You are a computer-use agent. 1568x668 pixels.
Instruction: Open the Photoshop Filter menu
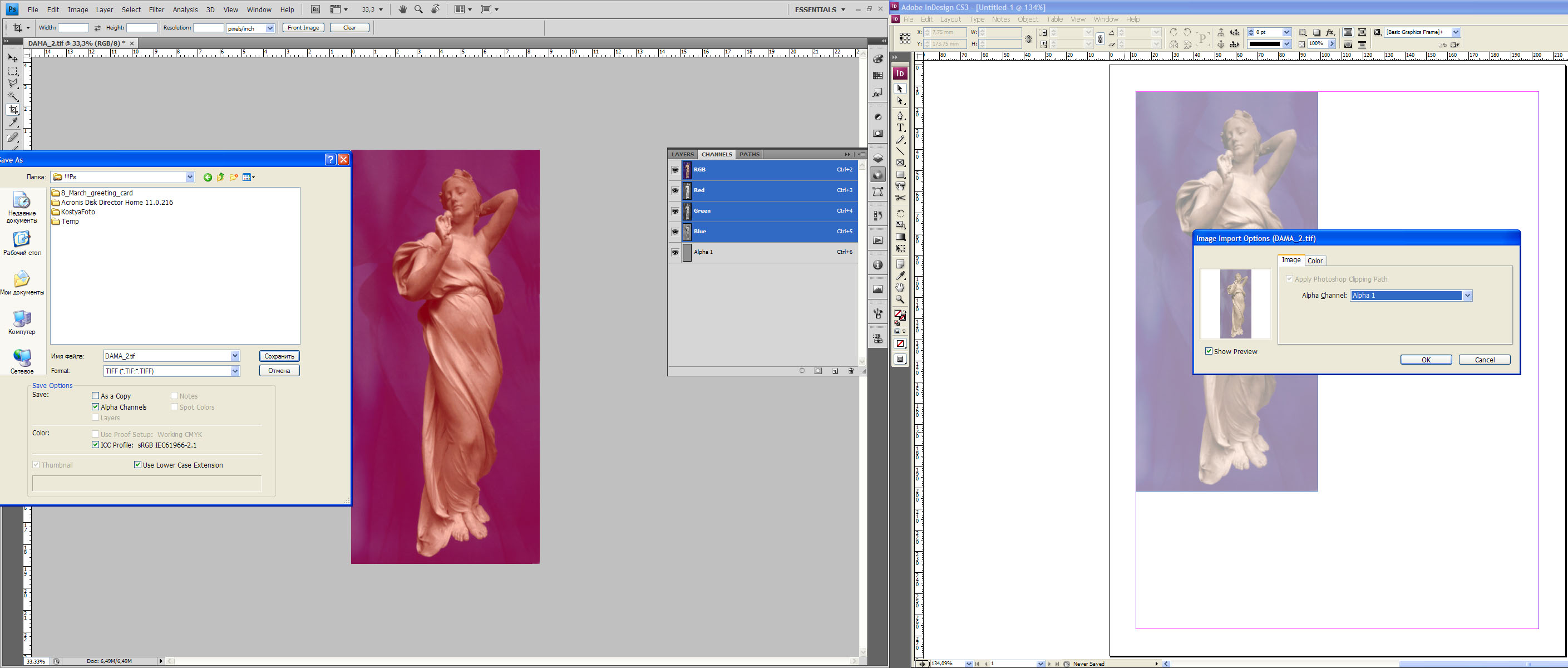tap(156, 10)
